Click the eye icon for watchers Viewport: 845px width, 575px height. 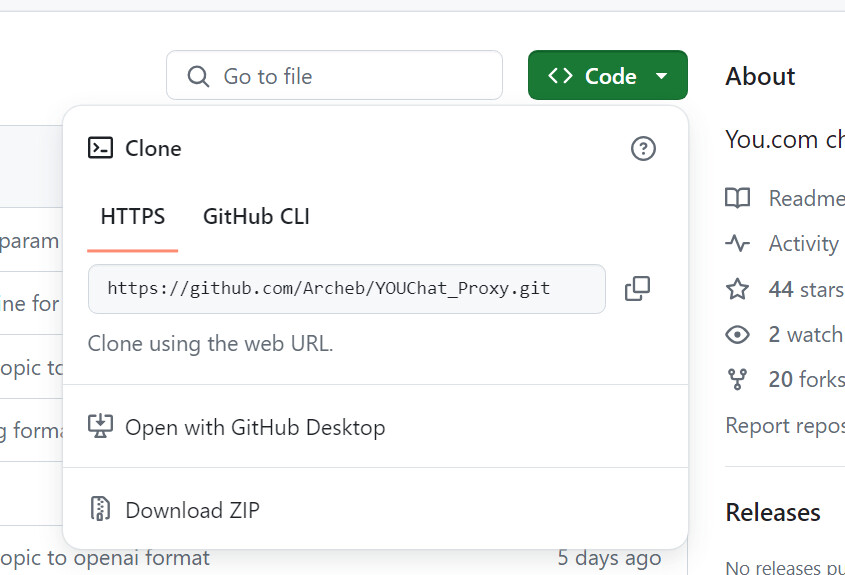tap(737, 334)
